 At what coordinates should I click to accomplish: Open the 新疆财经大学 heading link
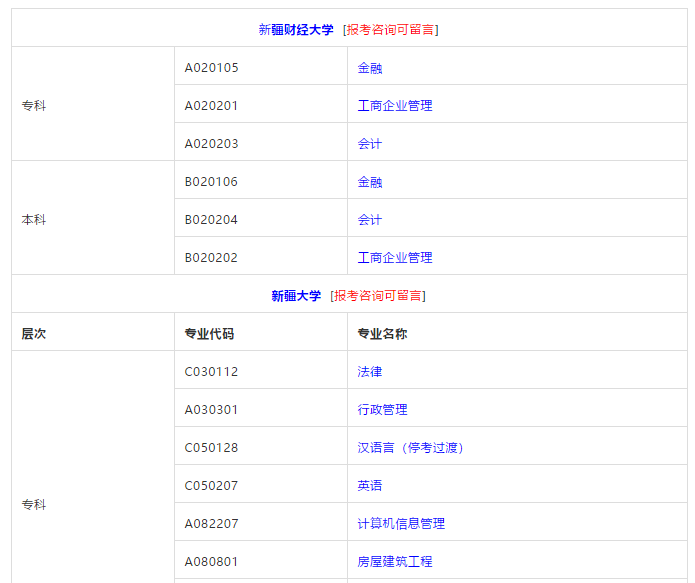[296, 30]
